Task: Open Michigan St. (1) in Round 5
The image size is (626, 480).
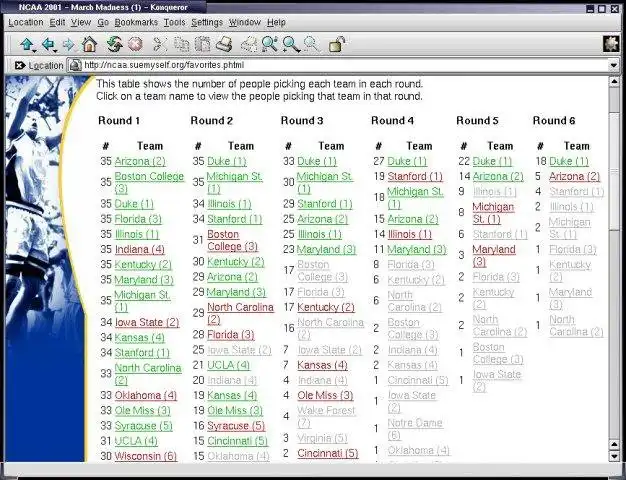Action: (x=493, y=213)
